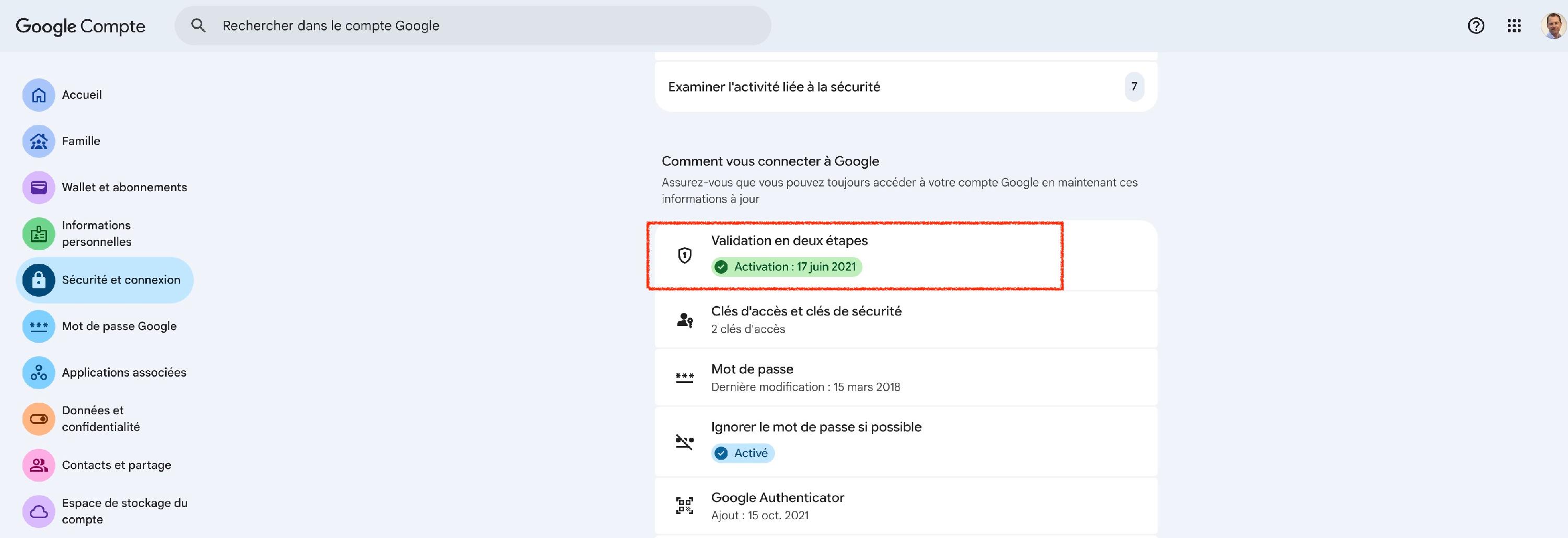
Task: Click the search magnifier icon
Action: (199, 26)
